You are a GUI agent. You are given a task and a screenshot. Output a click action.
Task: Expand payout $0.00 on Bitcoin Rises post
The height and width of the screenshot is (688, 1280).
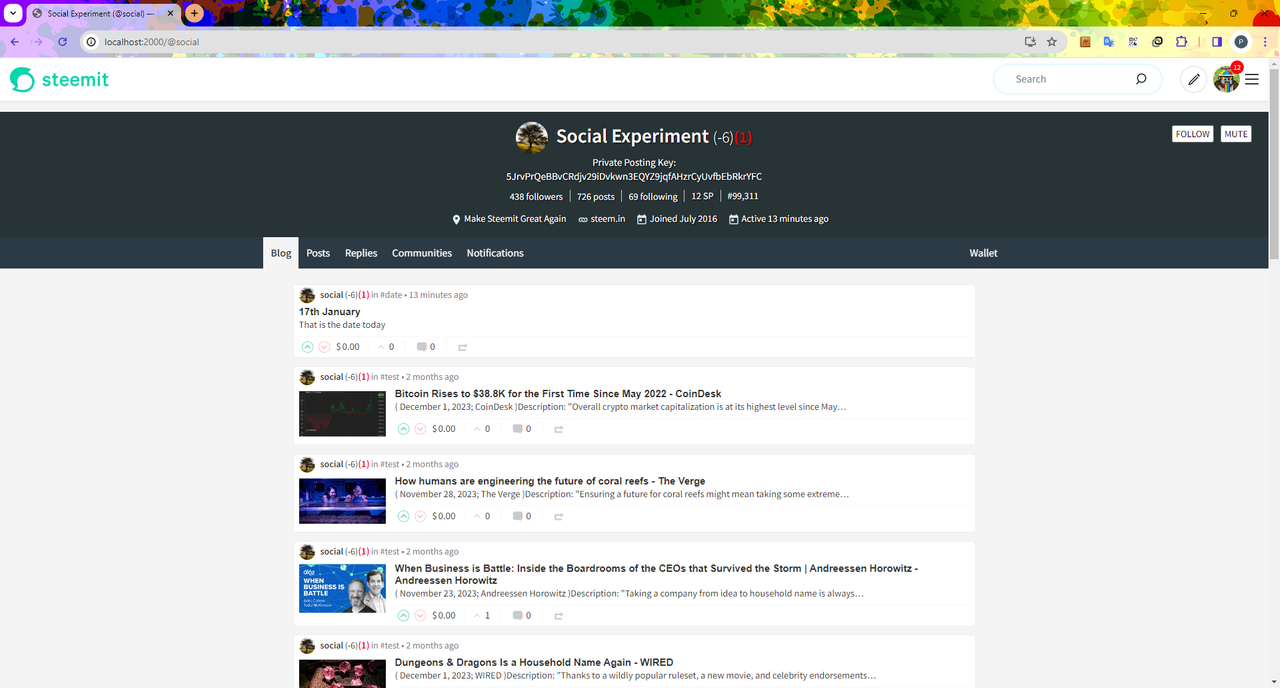pos(443,429)
